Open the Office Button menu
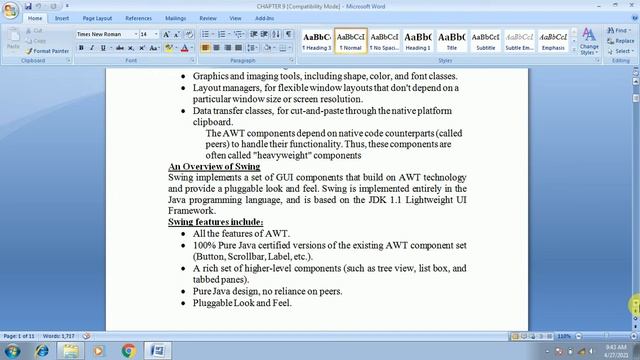The image size is (640, 360). tap(11, 10)
